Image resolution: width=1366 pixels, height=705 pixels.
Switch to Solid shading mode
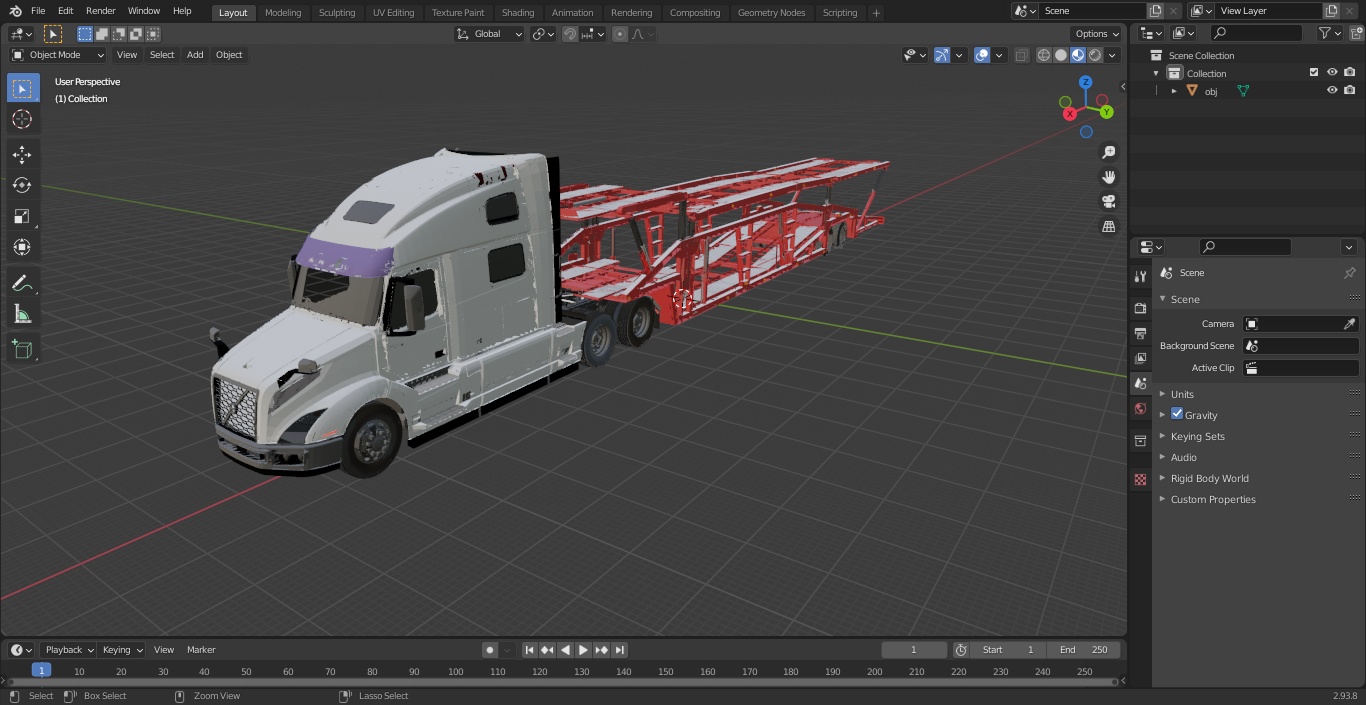[x=1061, y=55]
